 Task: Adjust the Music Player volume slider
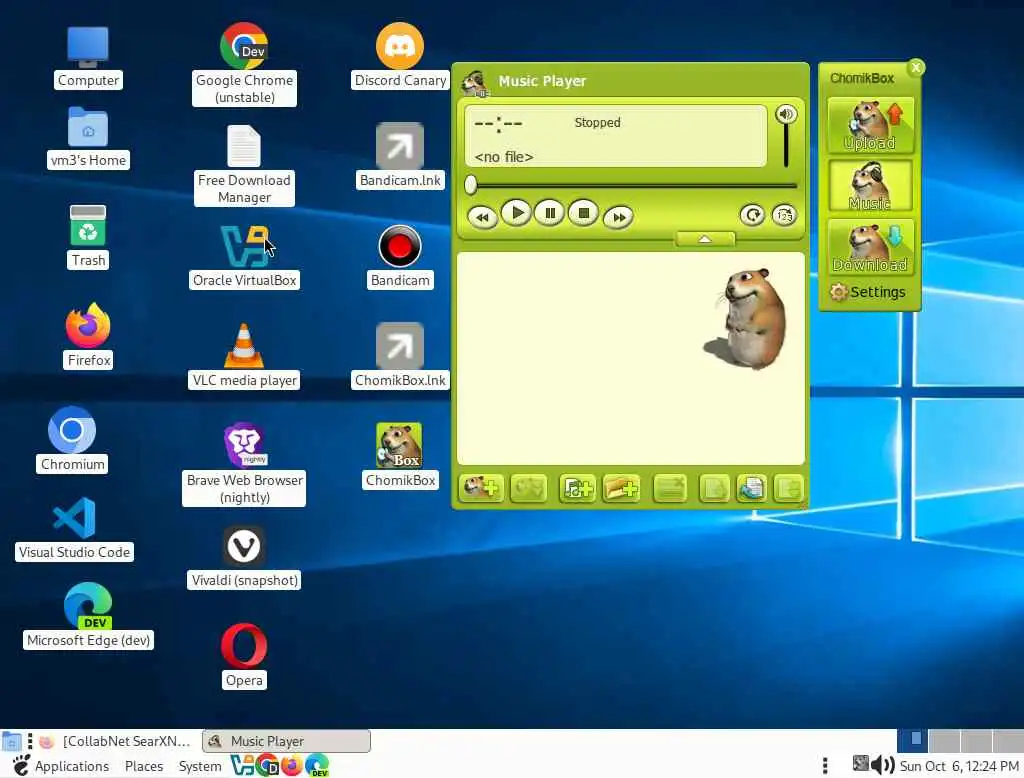pos(786,146)
